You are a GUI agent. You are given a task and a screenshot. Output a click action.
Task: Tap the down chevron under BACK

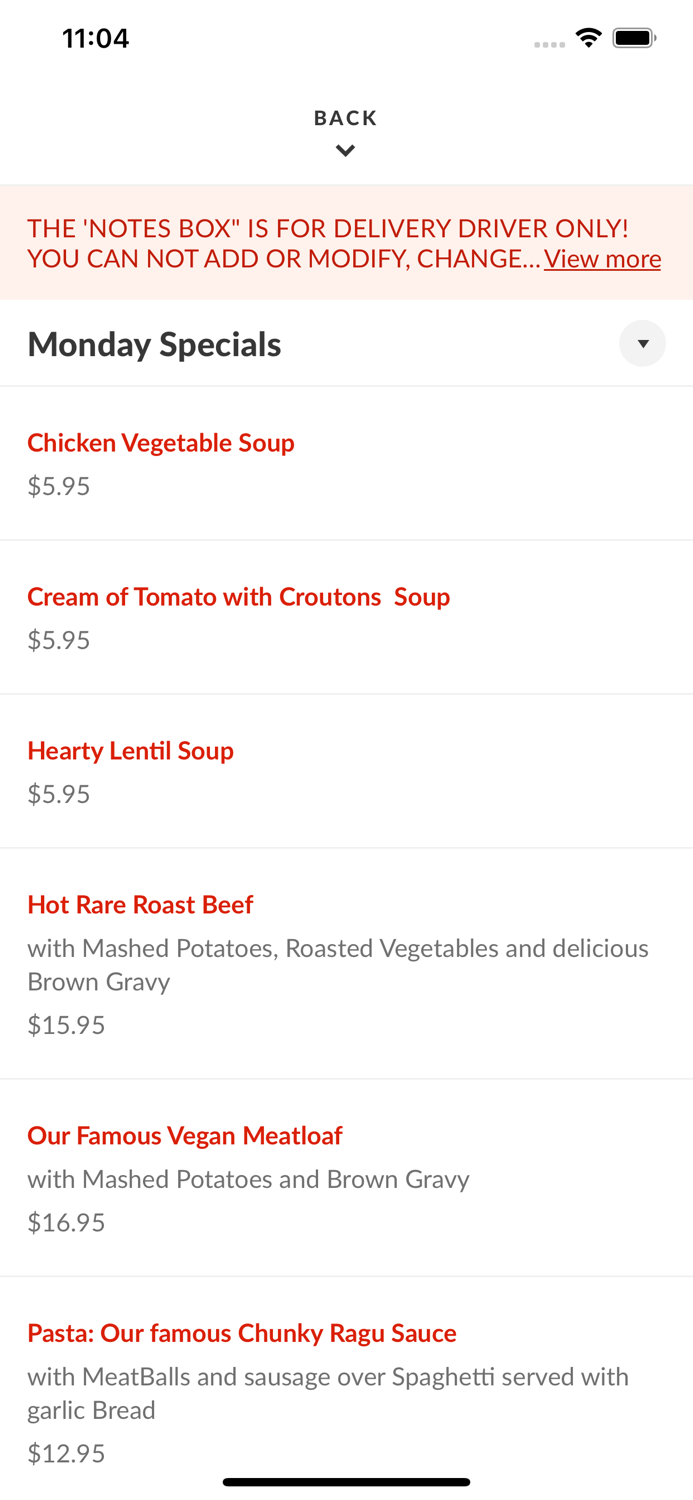345,151
